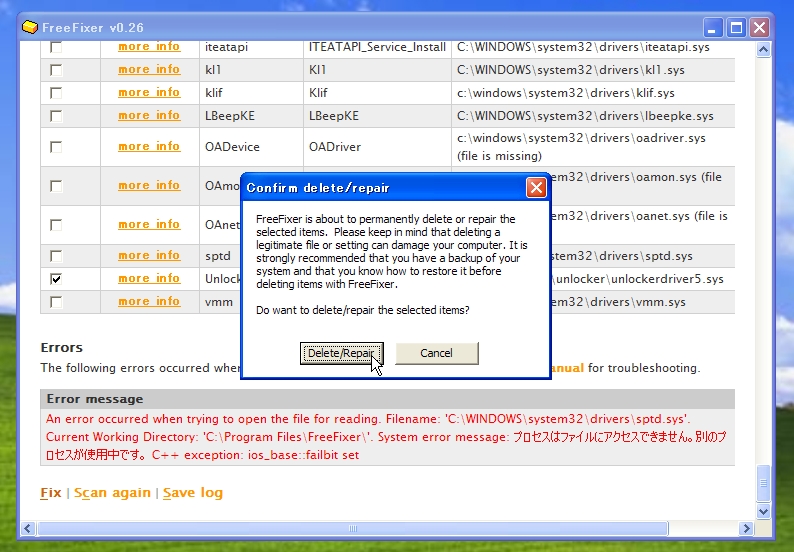Click the vertical scrollbar thumb
794x552 pixels.
[x=764, y=483]
